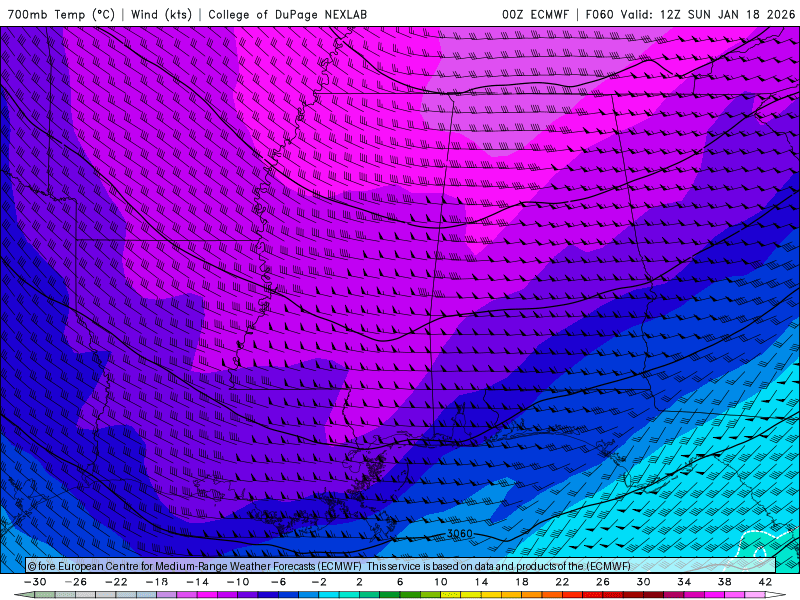This screenshot has height=600, width=800.
Task: Click the "-30" color scale label
Action: tap(35, 582)
